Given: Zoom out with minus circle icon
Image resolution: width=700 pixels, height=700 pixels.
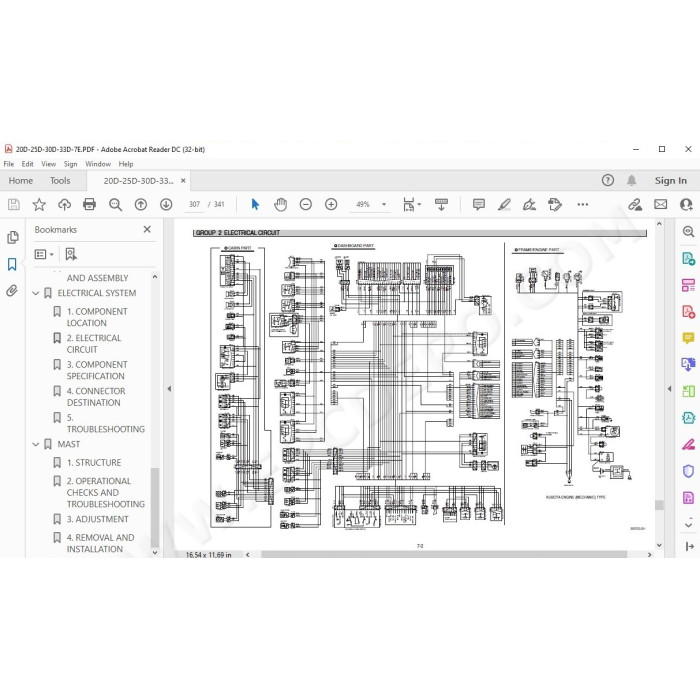Looking at the screenshot, I should pyautogui.click(x=306, y=204).
